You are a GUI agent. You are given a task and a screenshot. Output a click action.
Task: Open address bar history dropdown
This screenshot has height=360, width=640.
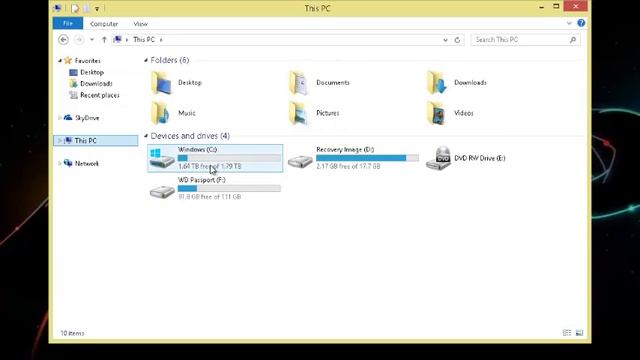click(x=445, y=40)
